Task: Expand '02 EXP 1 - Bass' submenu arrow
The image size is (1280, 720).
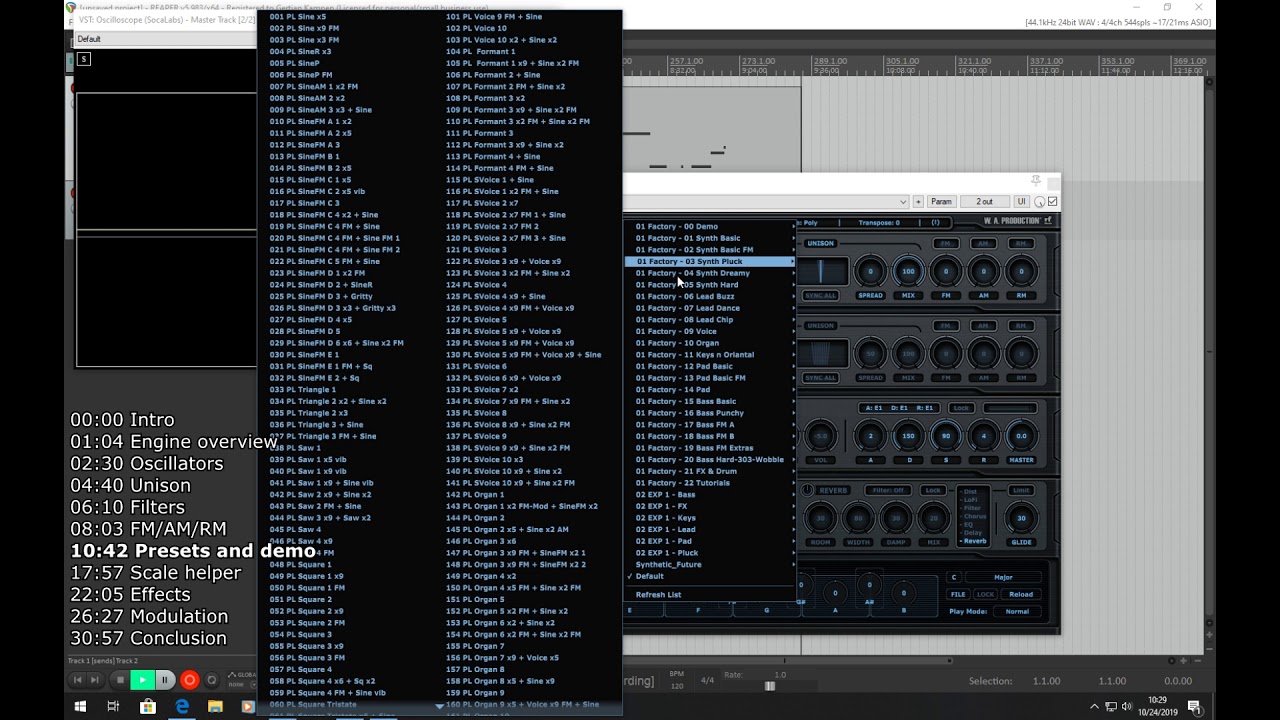Action: (x=793, y=494)
